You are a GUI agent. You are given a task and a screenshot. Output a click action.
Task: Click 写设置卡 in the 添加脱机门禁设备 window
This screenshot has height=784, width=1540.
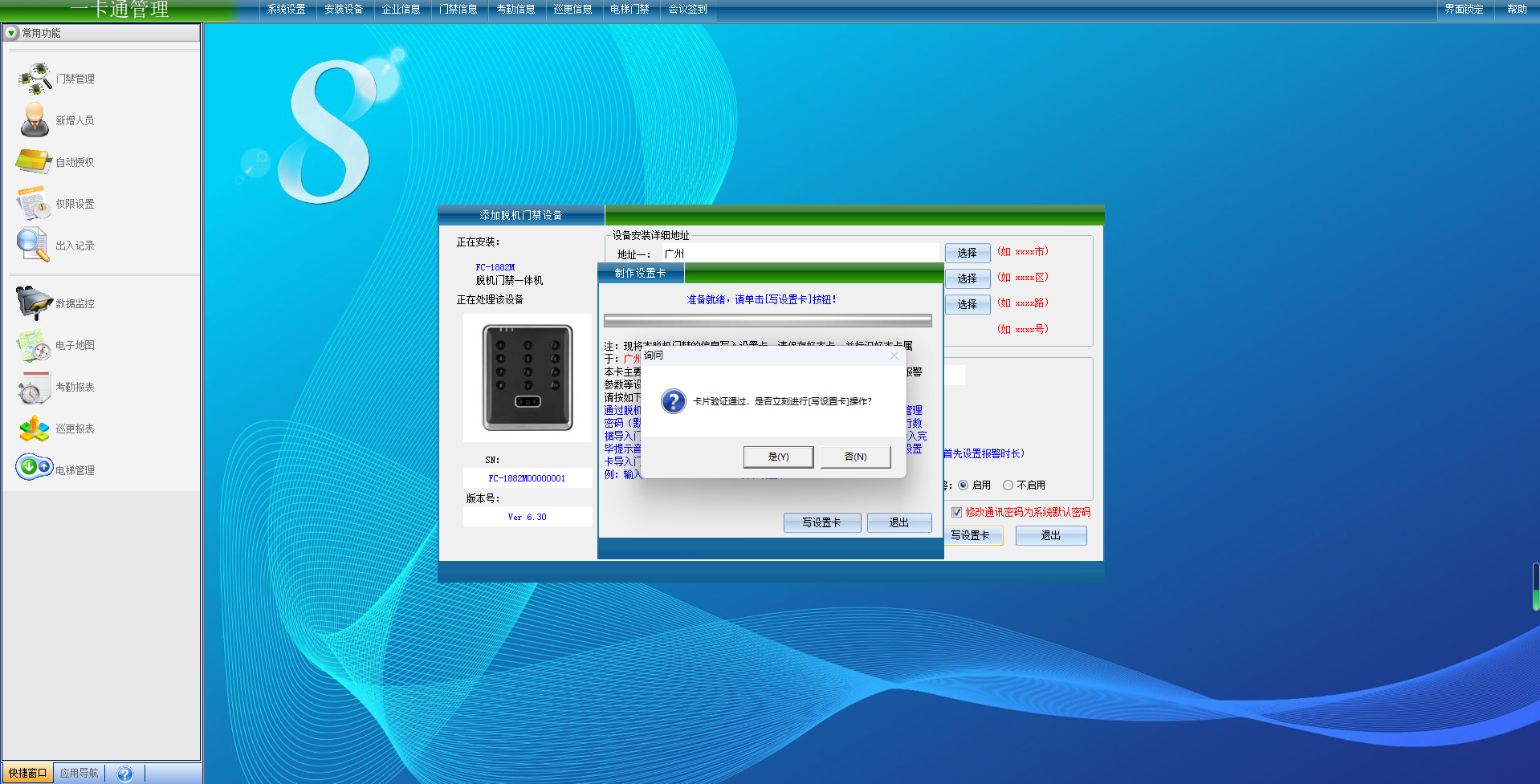pyautogui.click(x=972, y=535)
